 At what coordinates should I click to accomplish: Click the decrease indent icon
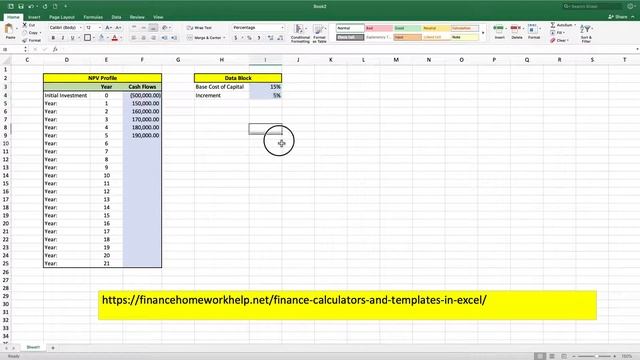pyautogui.click(x=164, y=38)
